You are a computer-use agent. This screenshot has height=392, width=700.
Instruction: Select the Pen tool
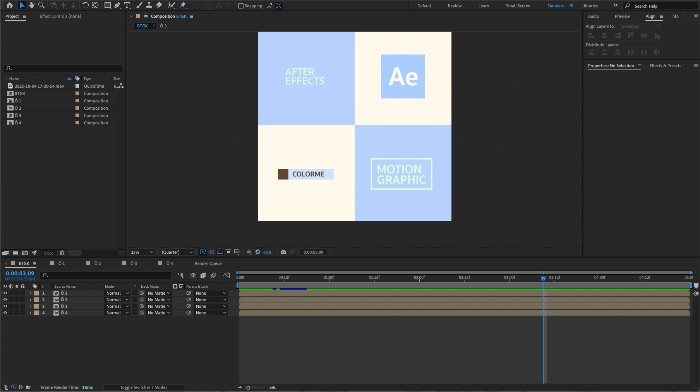[x=117, y=5]
